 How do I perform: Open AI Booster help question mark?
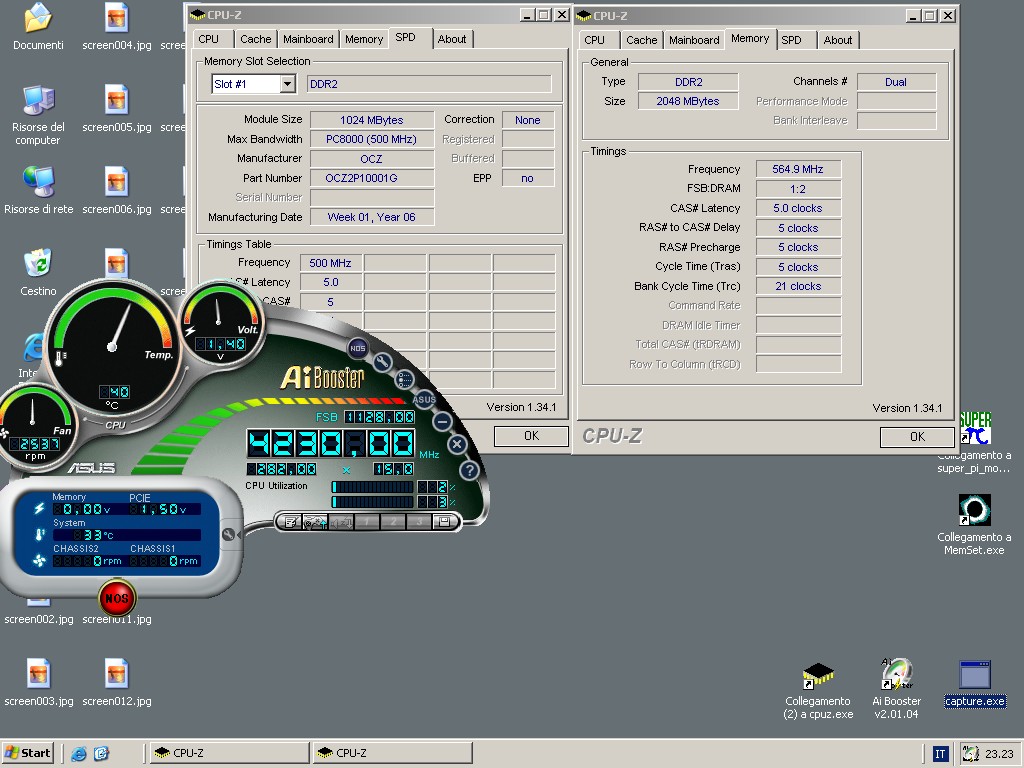[470, 470]
